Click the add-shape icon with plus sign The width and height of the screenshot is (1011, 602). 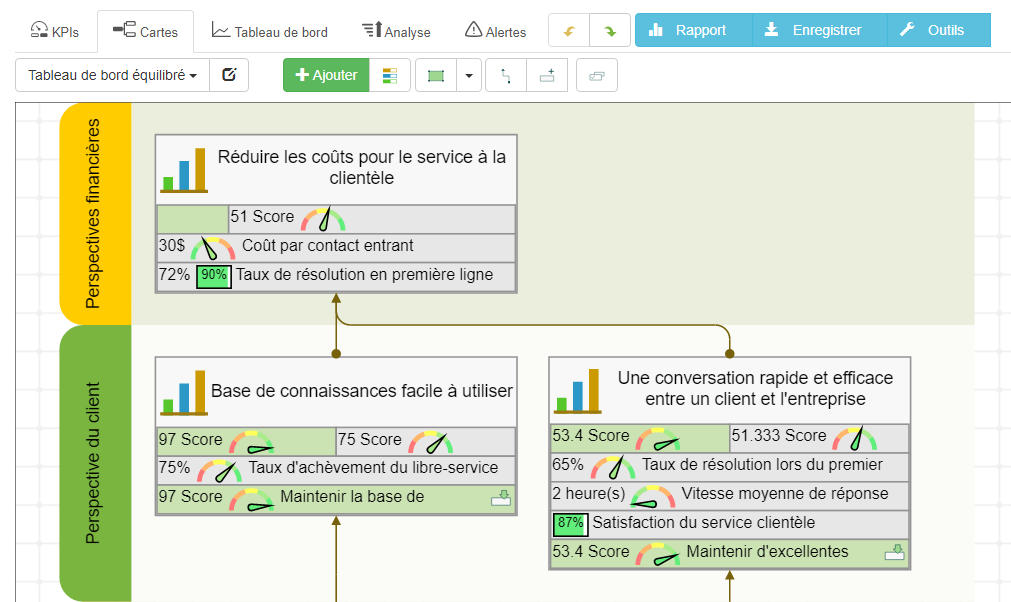547,75
